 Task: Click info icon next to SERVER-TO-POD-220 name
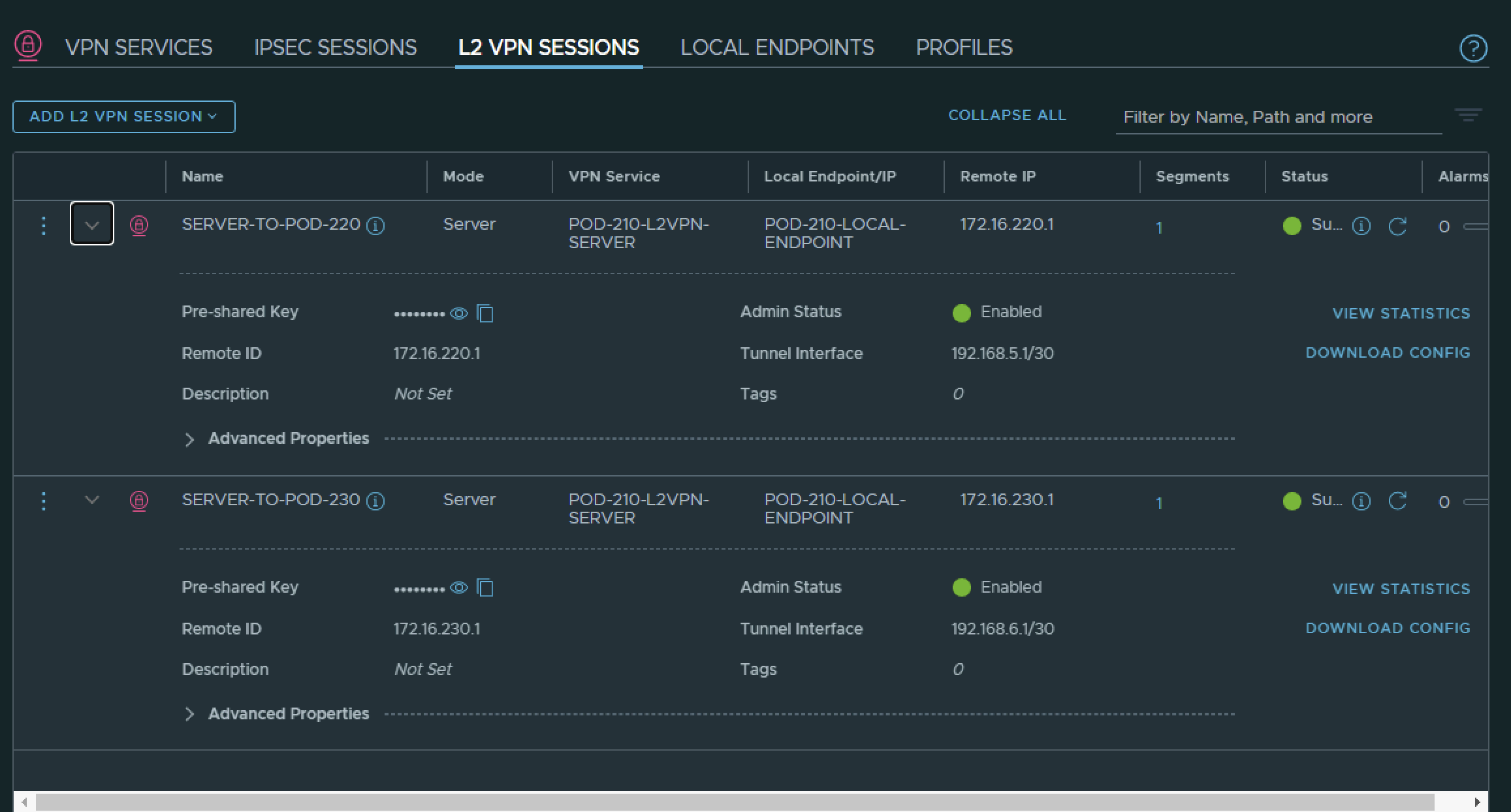click(375, 226)
